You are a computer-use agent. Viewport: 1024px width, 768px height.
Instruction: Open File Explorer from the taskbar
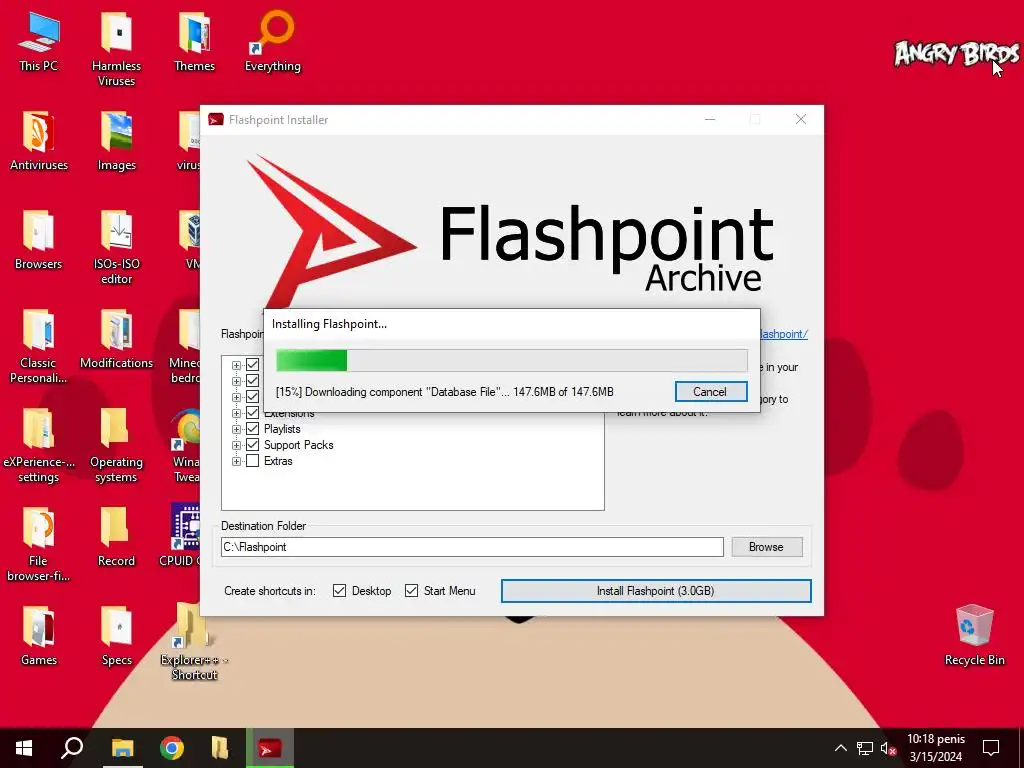122,748
